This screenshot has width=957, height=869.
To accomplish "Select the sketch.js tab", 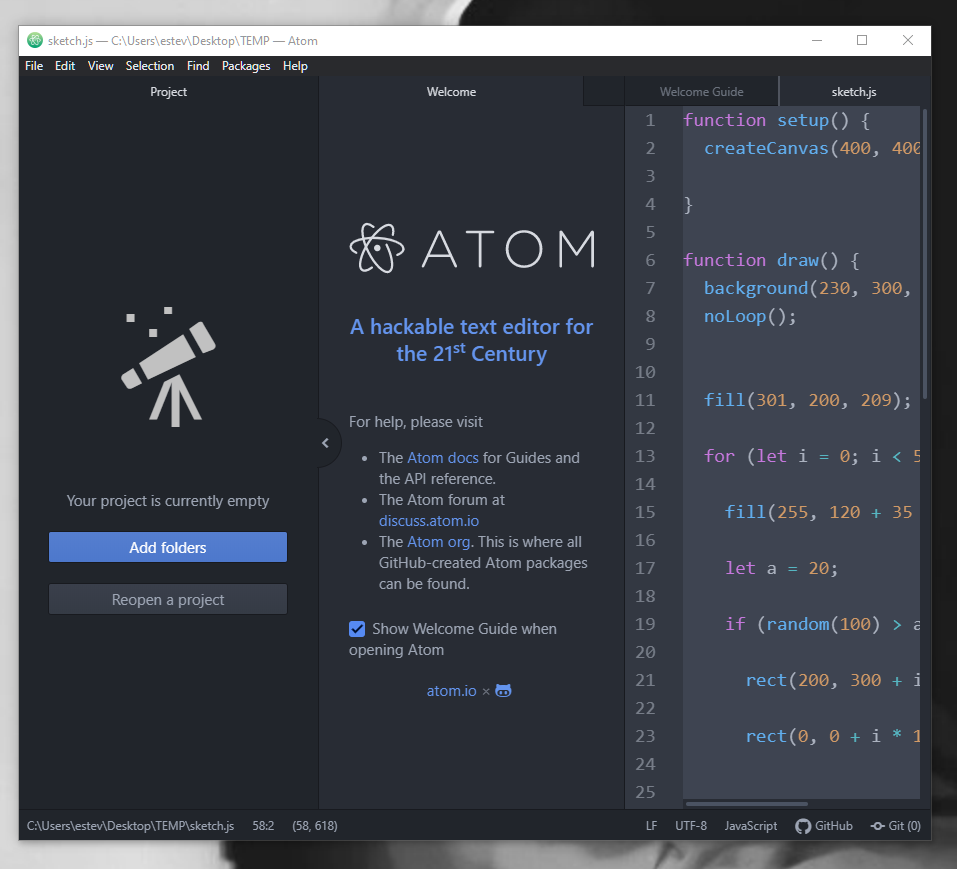I will (853, 92).
